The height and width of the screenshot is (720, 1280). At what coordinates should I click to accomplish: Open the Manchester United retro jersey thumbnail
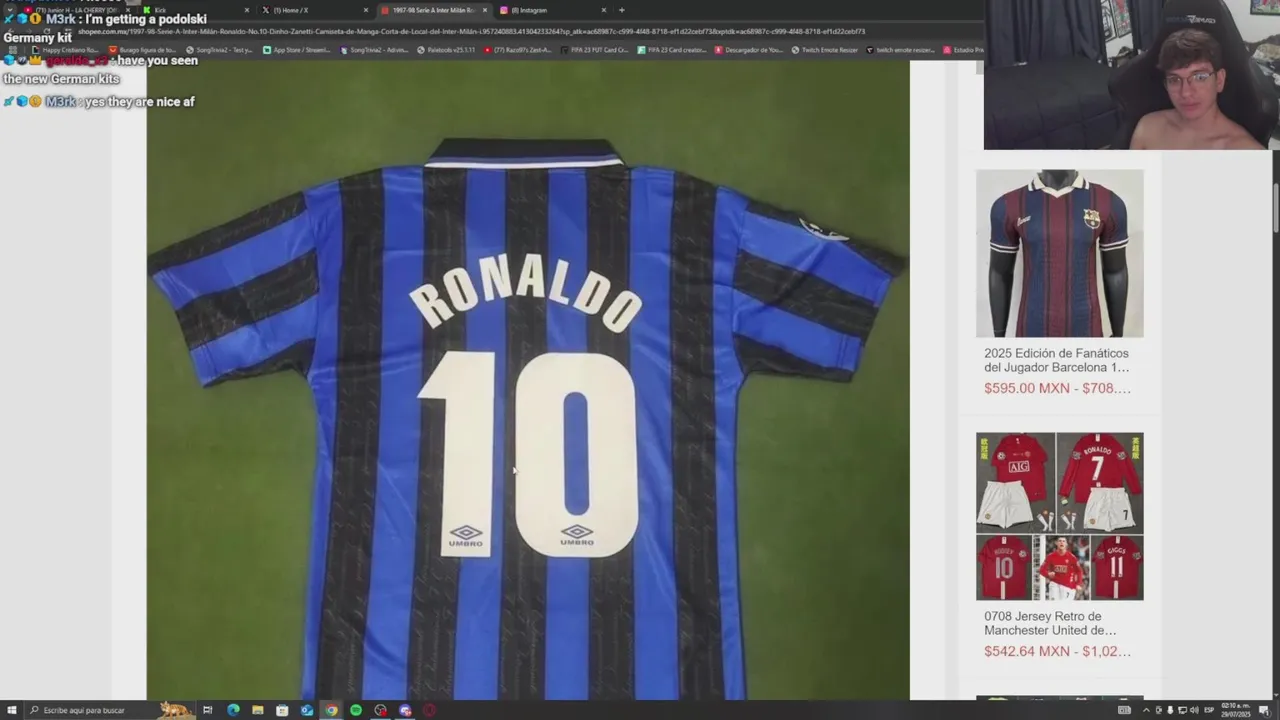point(1060,516)
